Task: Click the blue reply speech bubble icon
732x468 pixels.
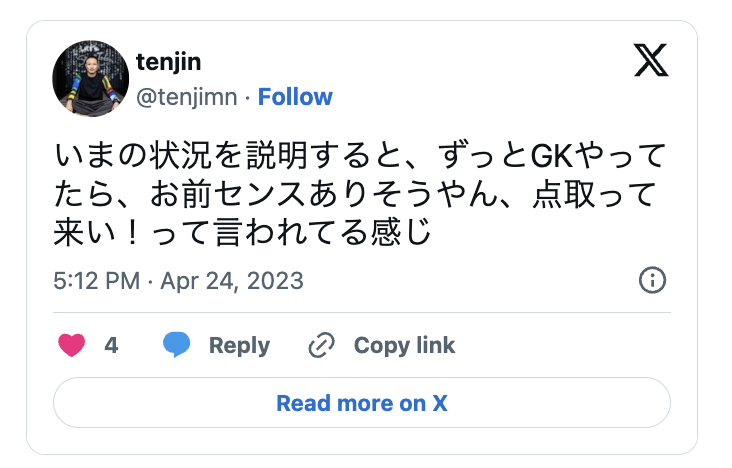Action: 177,346
